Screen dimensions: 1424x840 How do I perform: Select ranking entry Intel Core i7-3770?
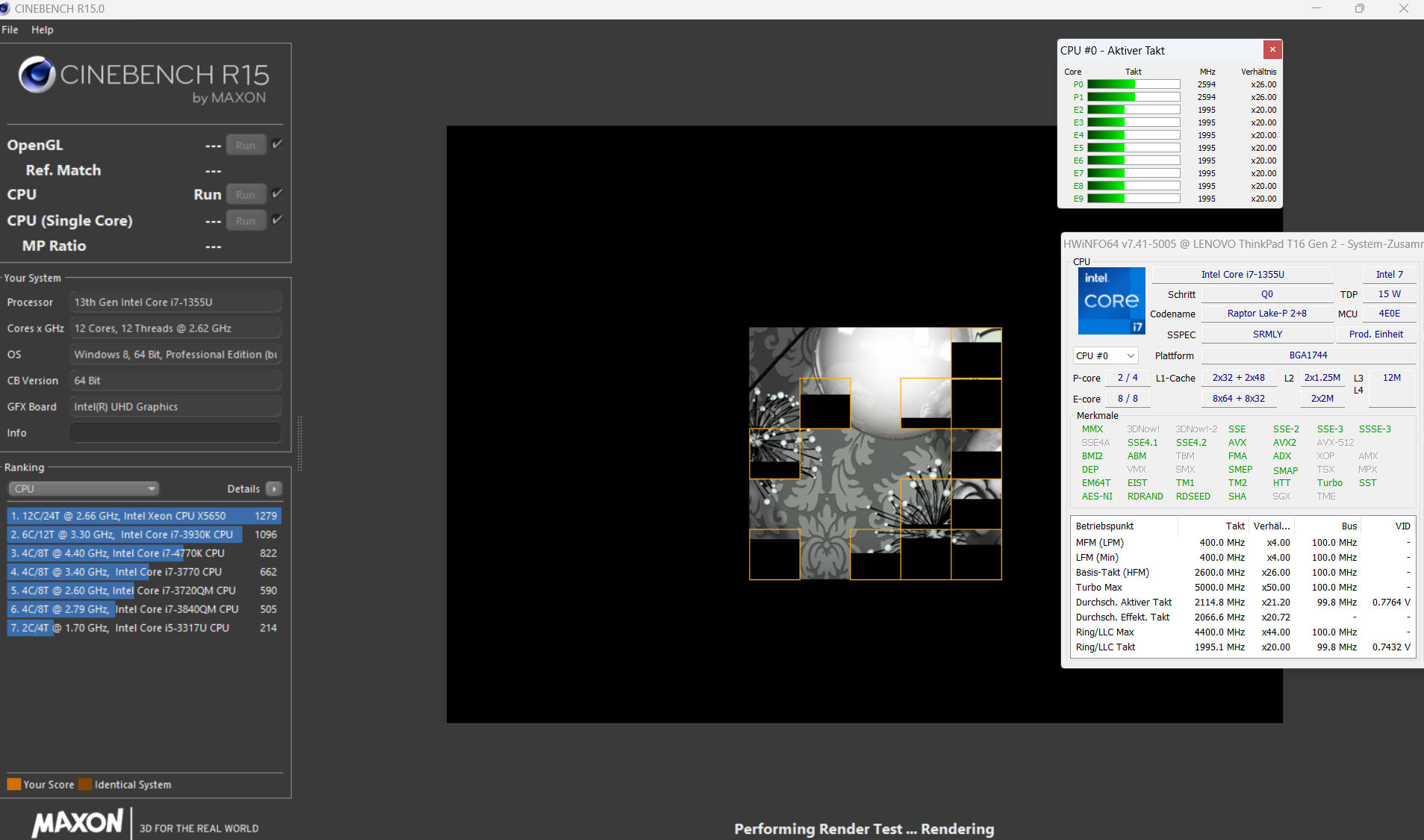pos(144,572)
